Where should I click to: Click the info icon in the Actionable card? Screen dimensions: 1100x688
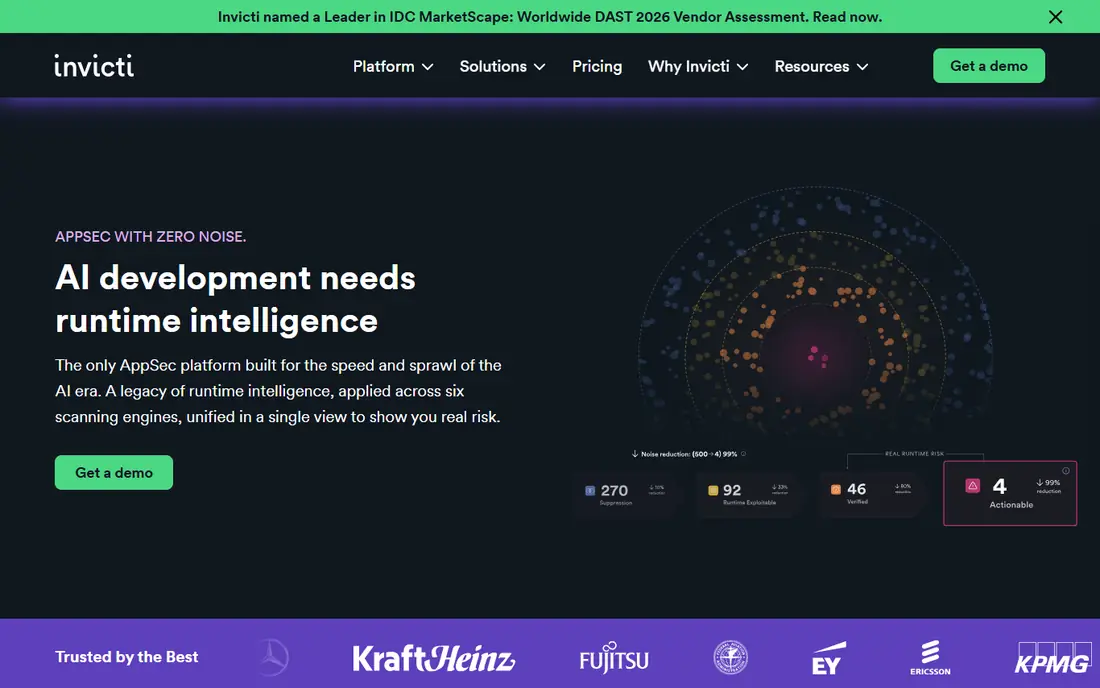click(1066, 471)
